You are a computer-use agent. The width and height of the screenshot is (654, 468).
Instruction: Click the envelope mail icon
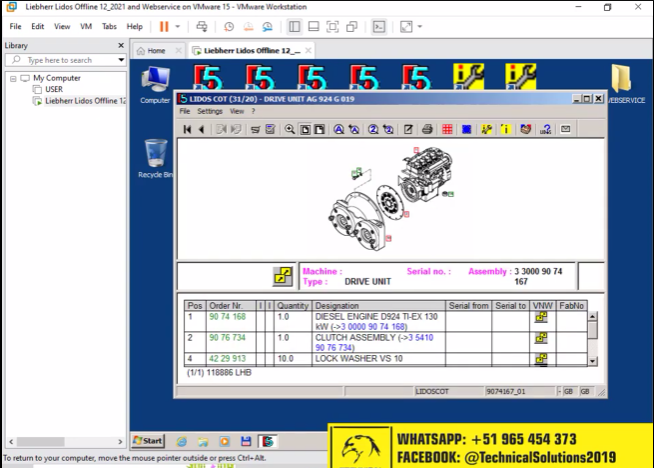(x=565, y=129)
